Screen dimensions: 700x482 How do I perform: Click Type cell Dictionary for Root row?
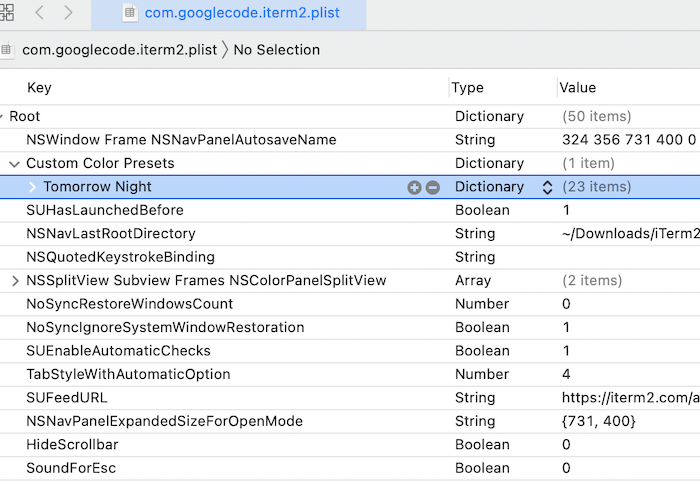pos(489,116)
